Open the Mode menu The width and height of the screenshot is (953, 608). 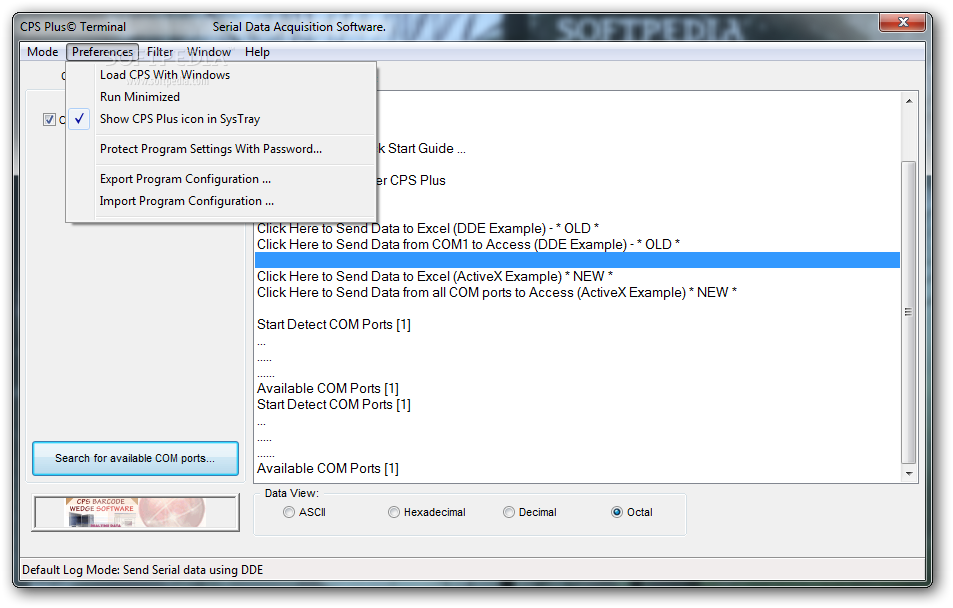(43, 52)
